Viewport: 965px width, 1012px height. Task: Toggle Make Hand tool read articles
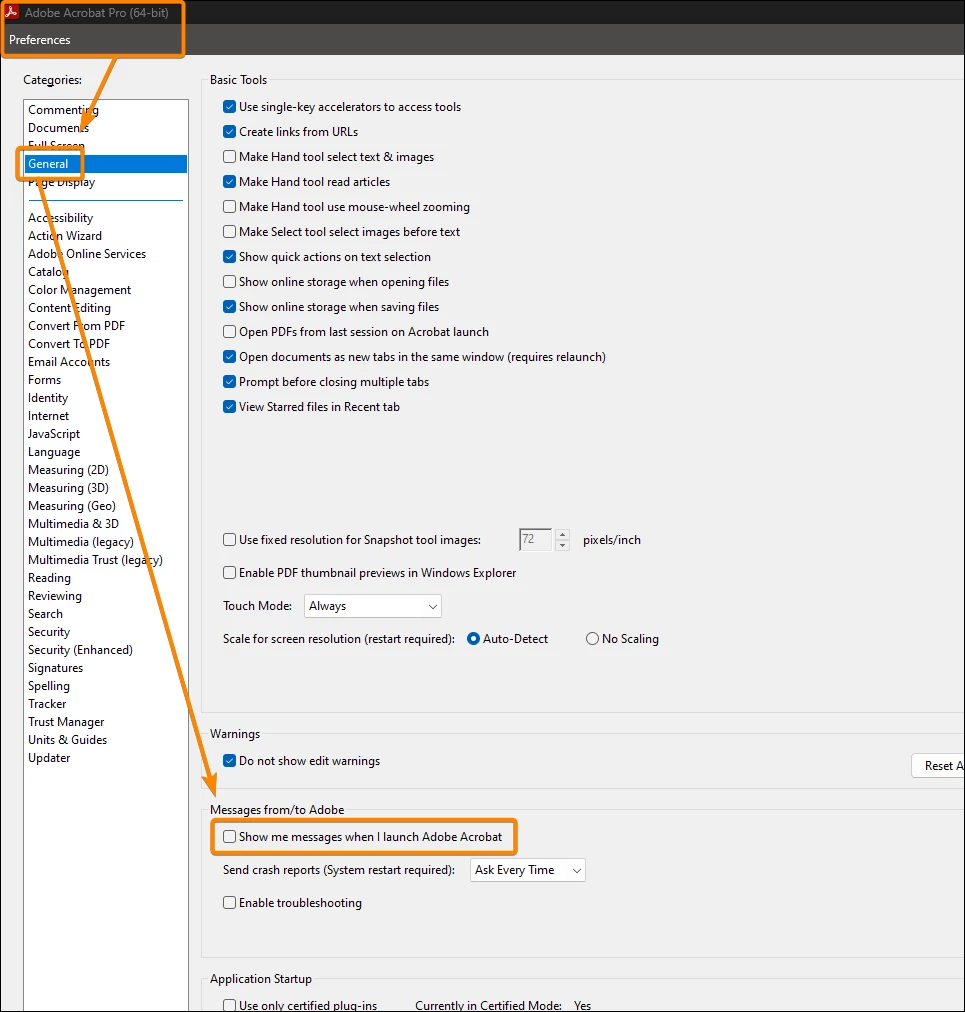click(229, 182)
